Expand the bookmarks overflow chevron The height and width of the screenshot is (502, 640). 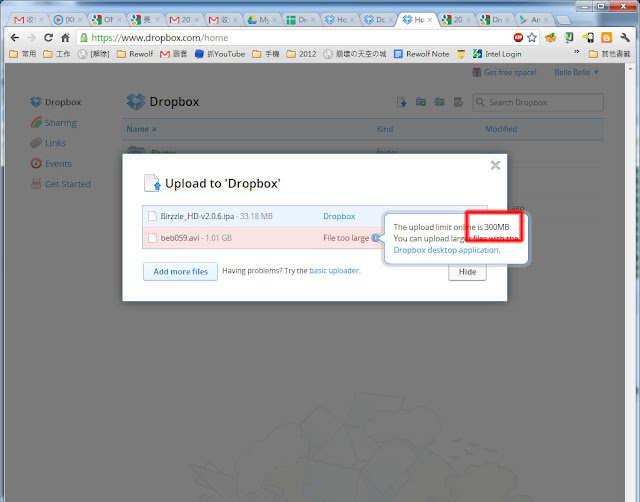[577, 52]
